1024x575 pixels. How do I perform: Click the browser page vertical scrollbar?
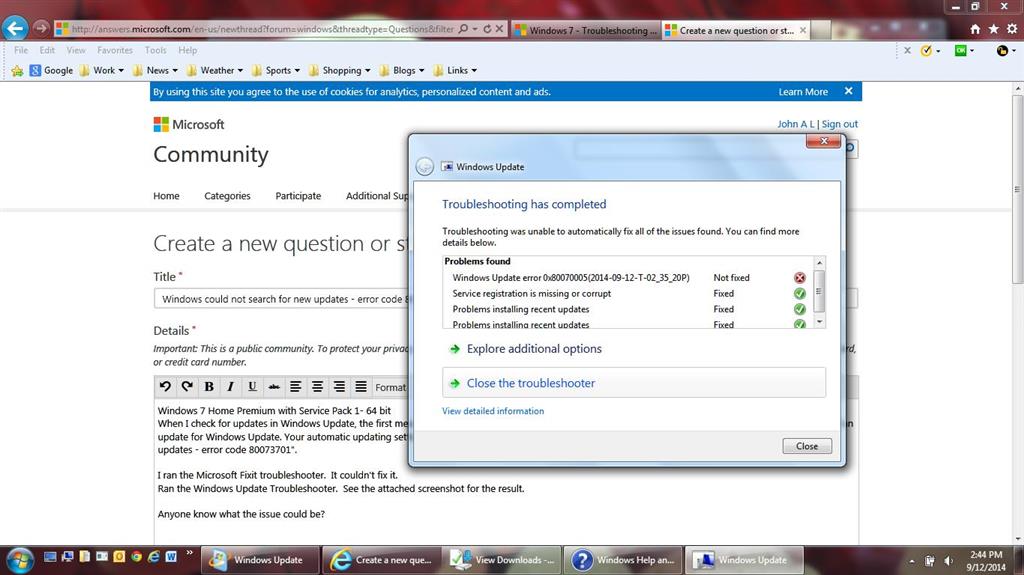[1017, 189]
